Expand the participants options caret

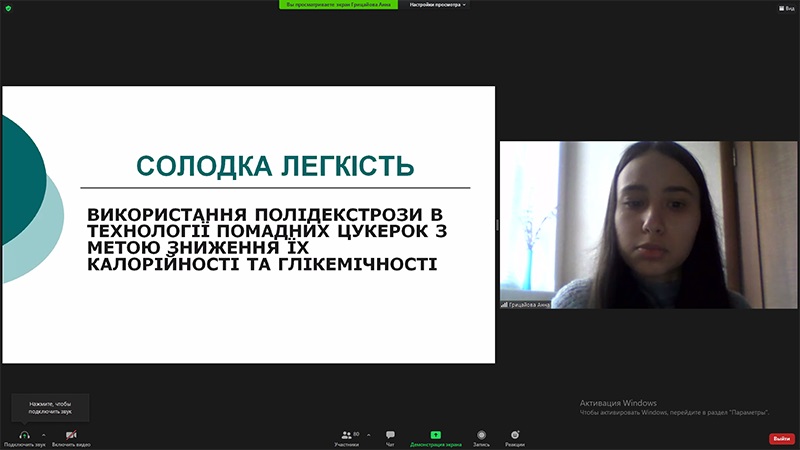tap(369, 435)
